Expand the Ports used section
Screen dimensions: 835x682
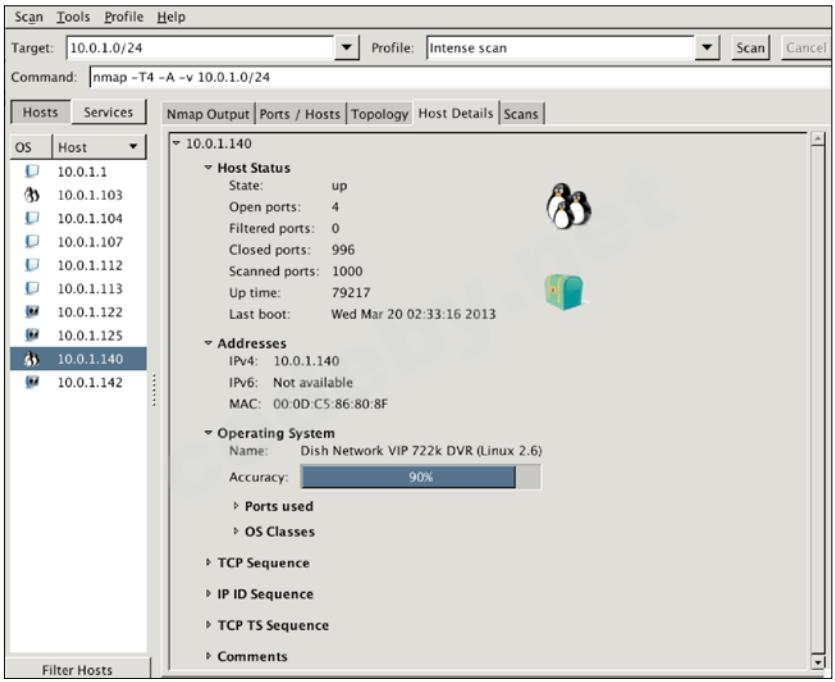236,506
